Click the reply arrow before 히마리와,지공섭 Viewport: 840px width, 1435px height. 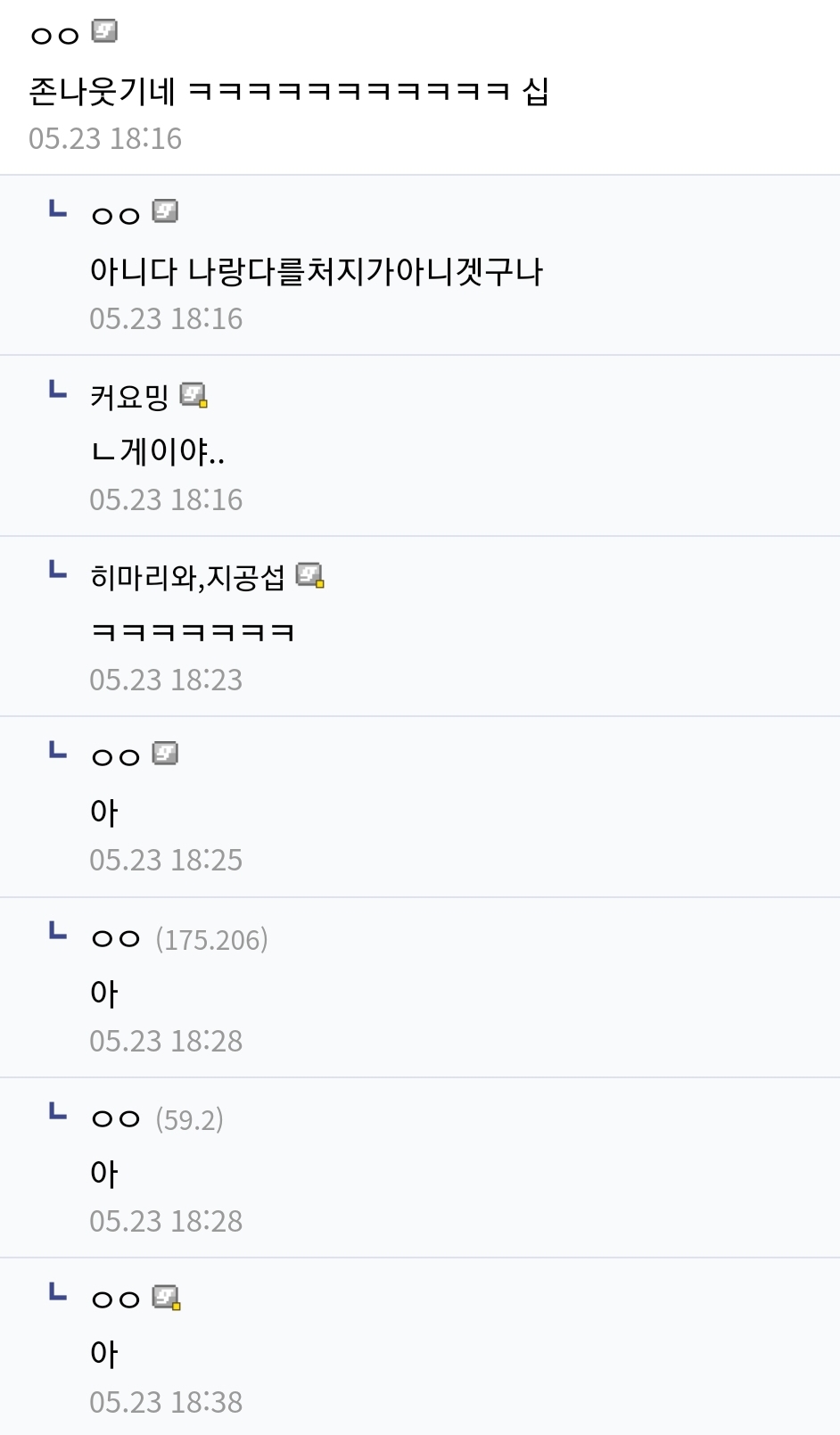(58, 570)
